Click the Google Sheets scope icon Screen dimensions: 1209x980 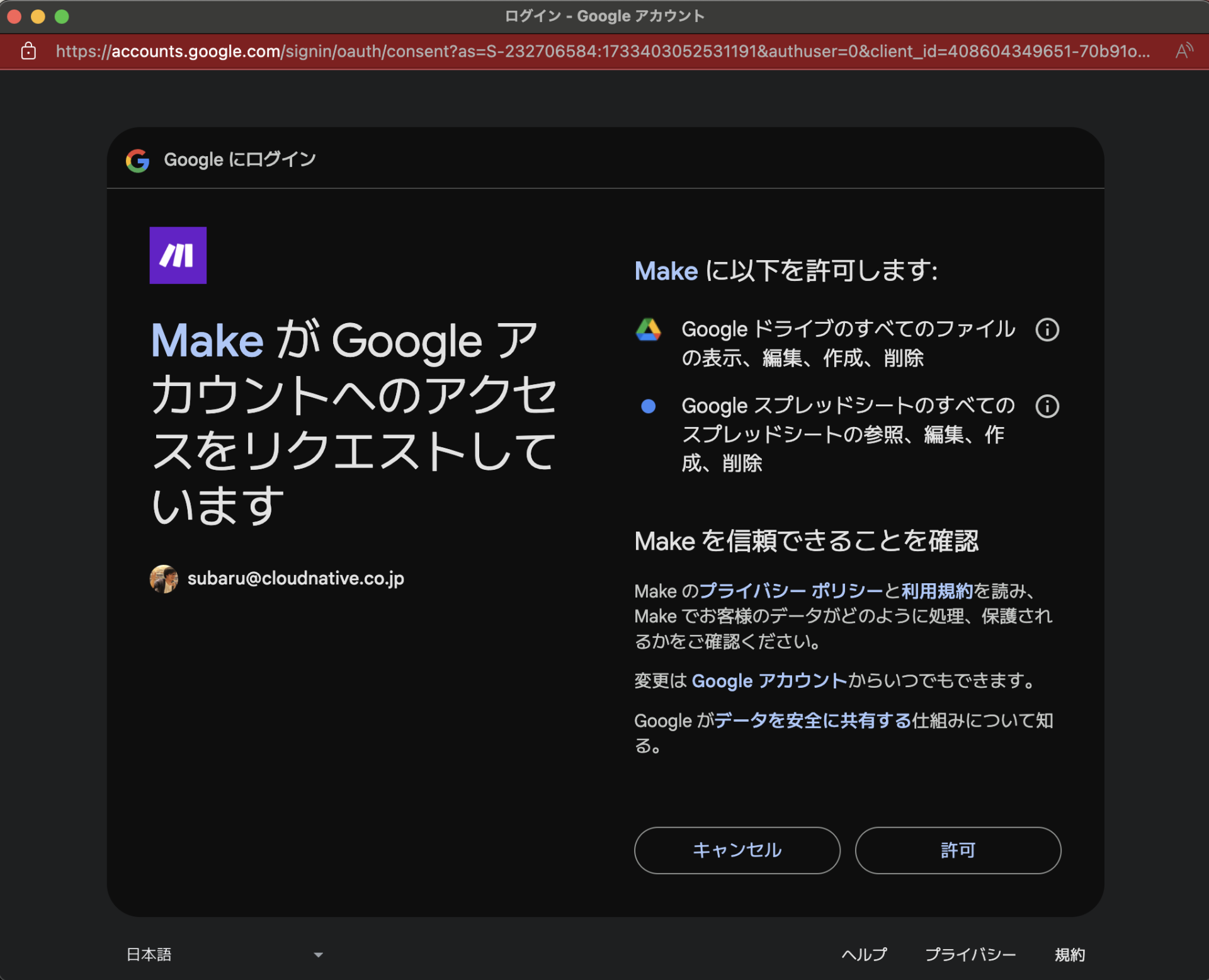tap(648, 406)
